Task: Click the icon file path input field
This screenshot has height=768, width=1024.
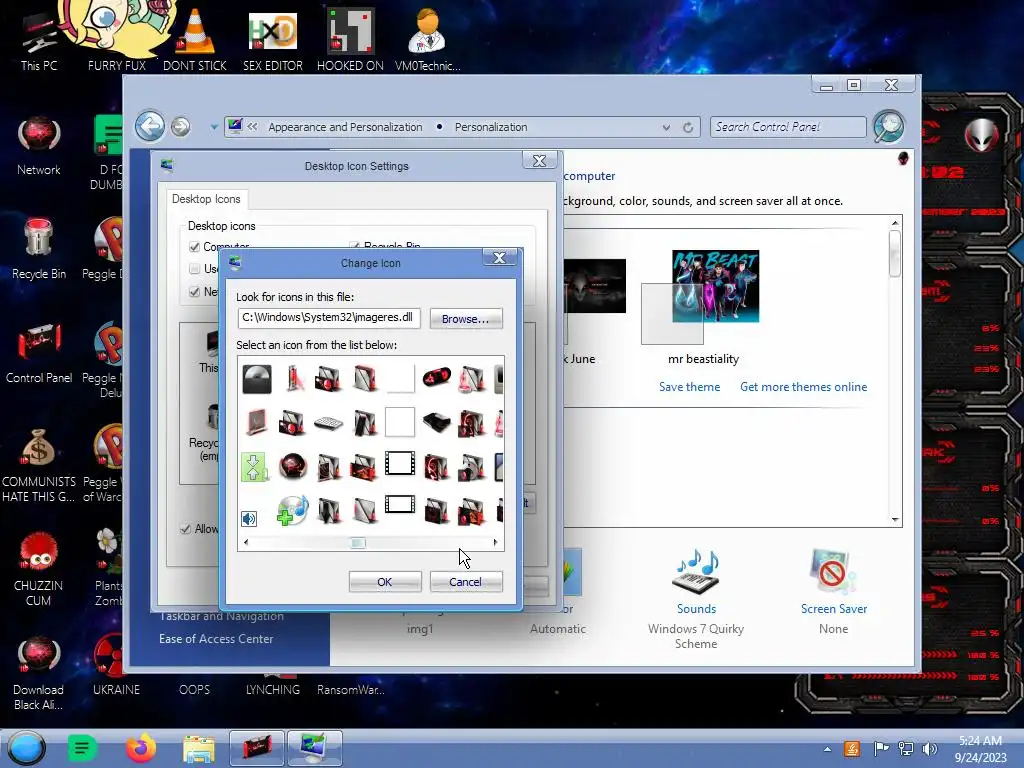Action: [328, 318]
